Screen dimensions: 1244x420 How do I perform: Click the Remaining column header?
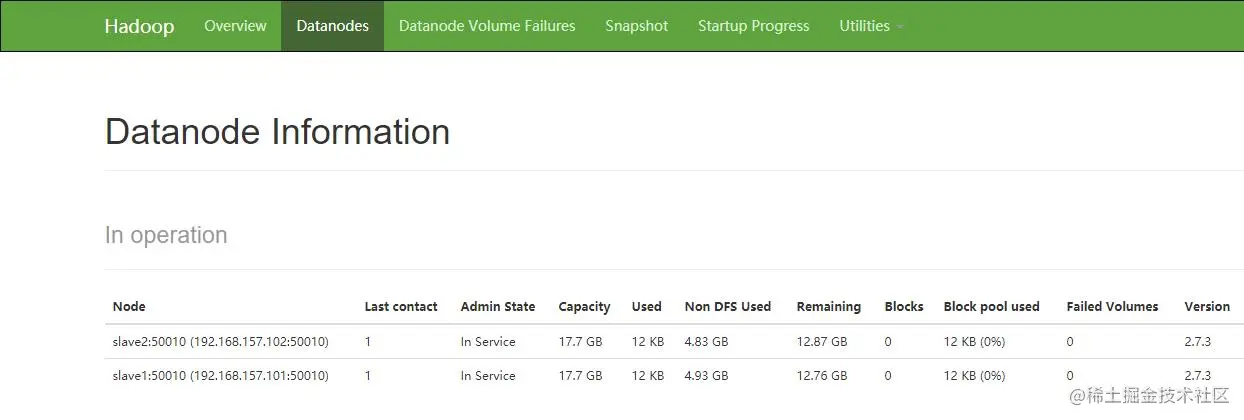point(828,307)
